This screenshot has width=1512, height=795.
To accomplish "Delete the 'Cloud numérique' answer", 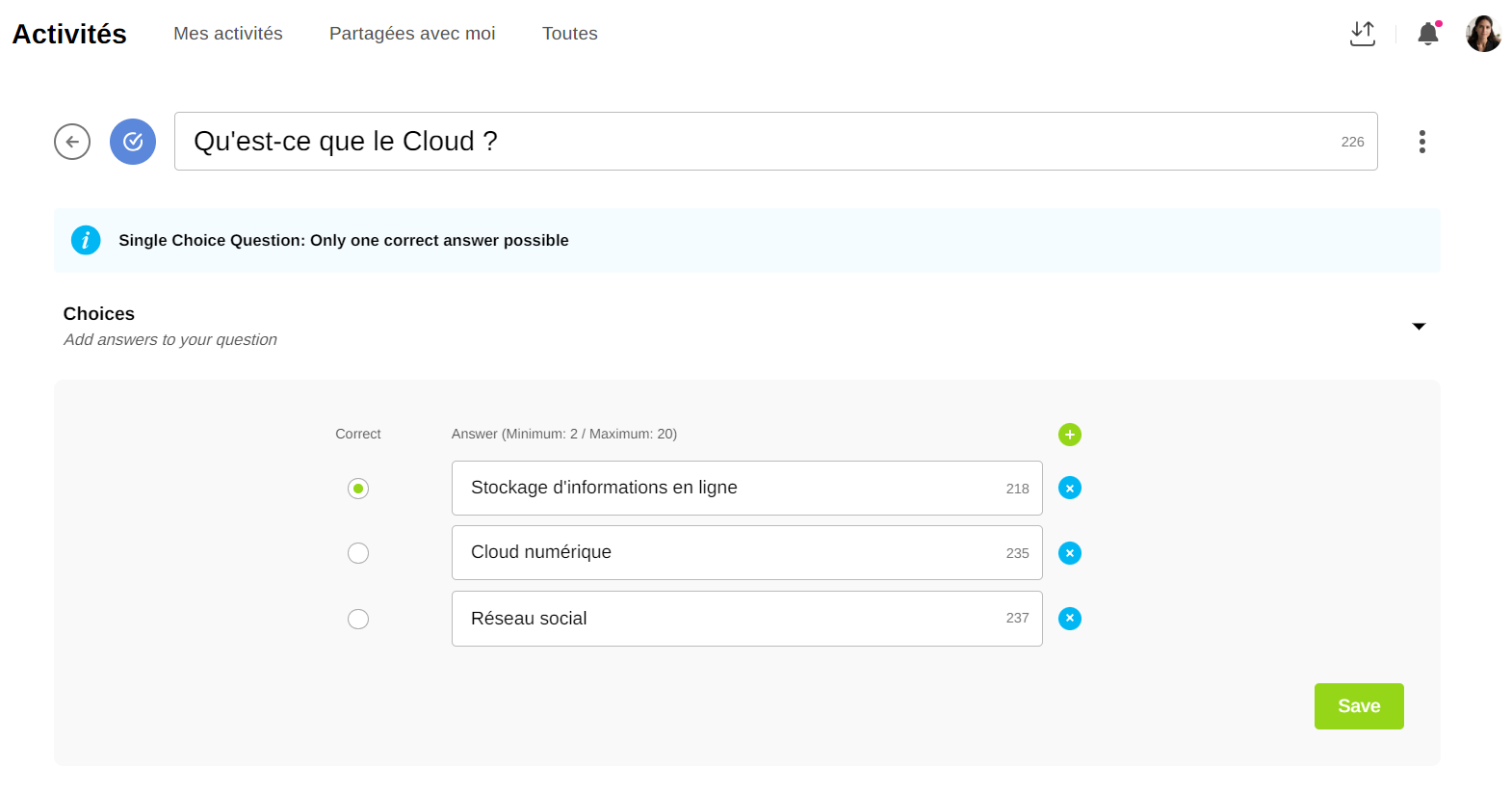I will 1069,553.
